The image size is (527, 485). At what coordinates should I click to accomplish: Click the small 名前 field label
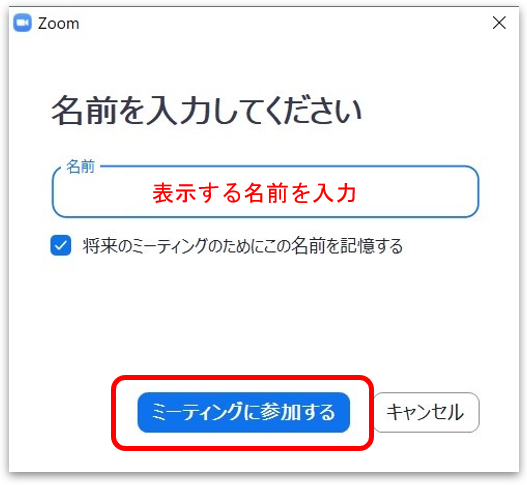click(81, 166)
